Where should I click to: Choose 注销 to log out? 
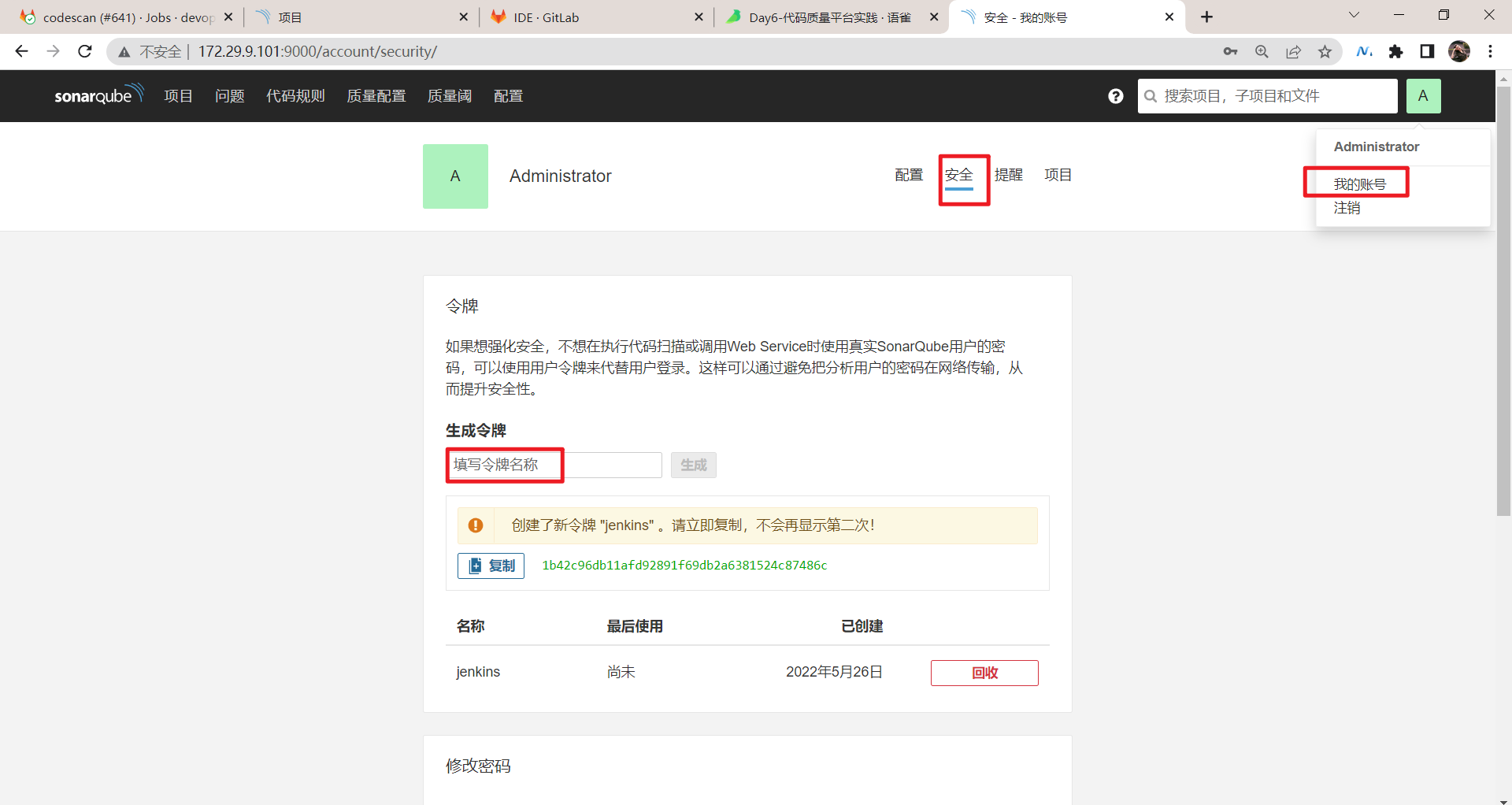point(1347,208)
